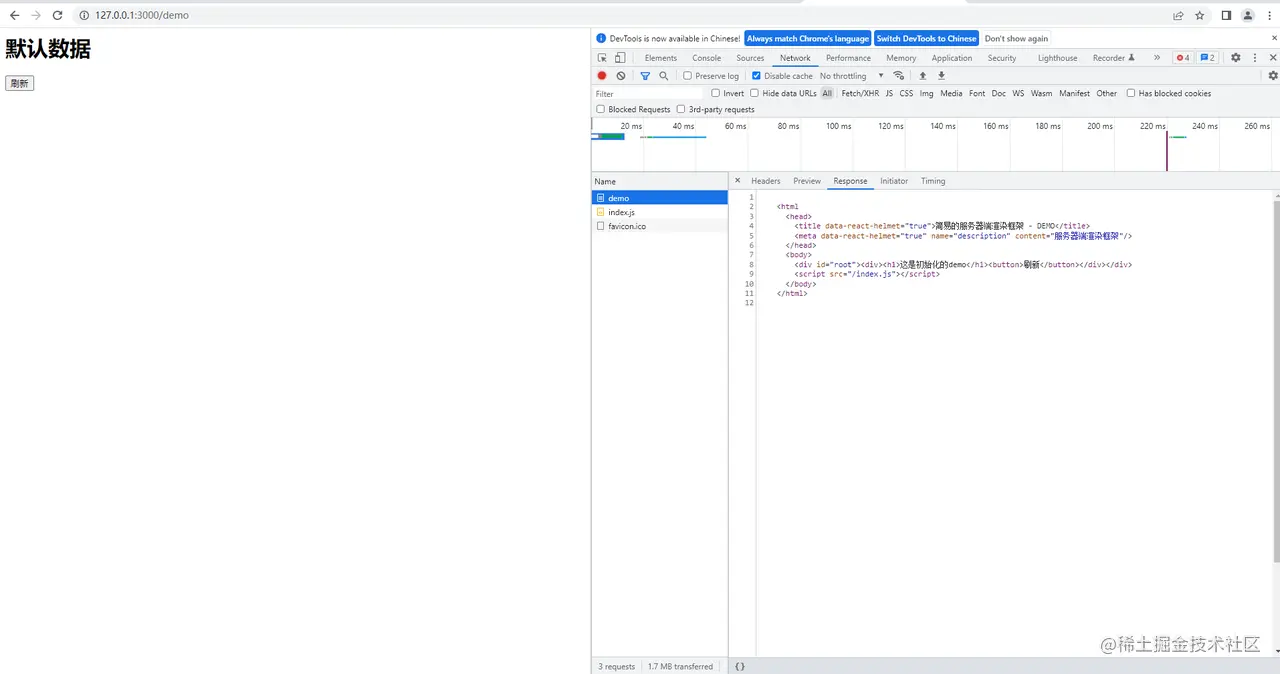Screen dimensions: 1280x674
Task: Switch to the Console tab
Action: 706,58
